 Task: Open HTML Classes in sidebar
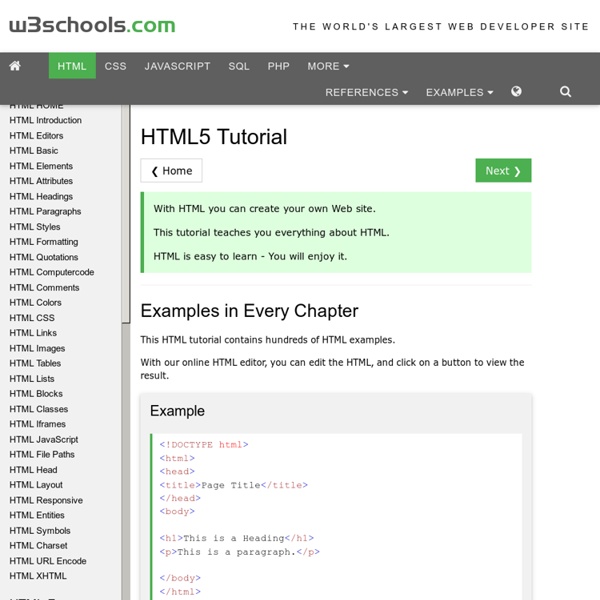[39, 409]
